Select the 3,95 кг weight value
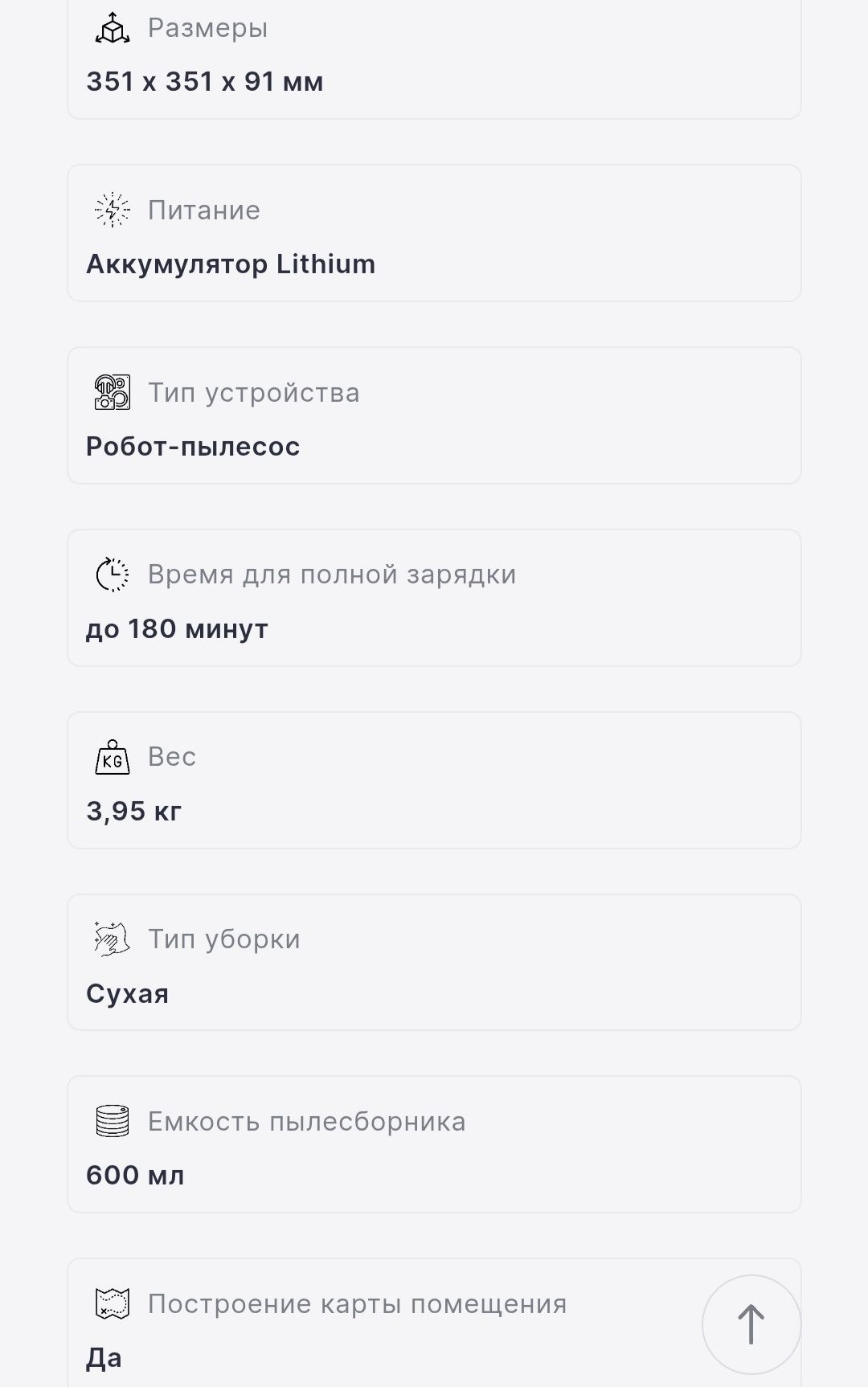Viewport: 868px width, 1387px height. 134,811
